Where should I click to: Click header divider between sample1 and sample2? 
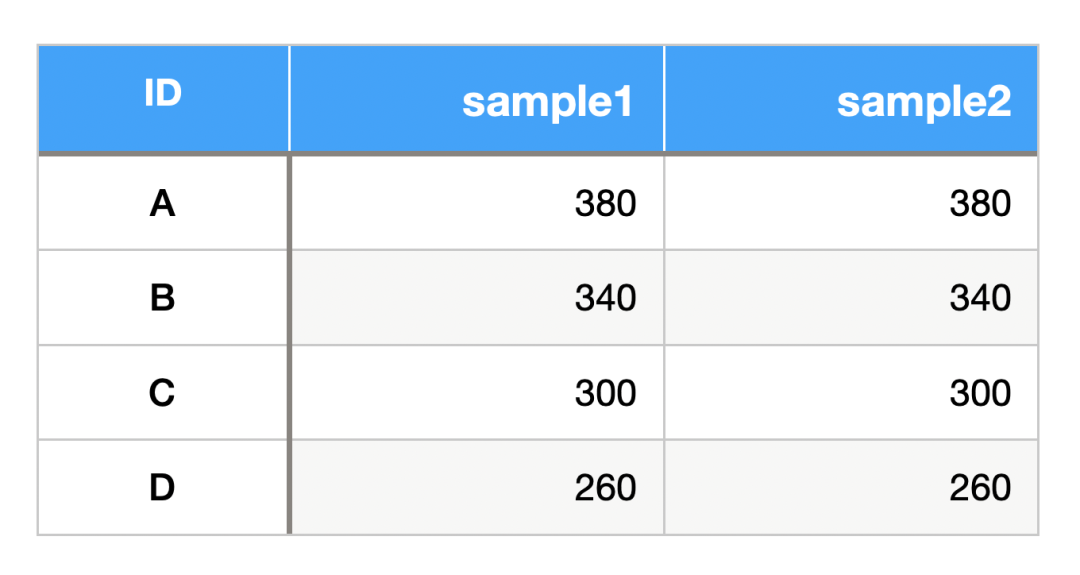pyautogui.click(x=664, y=99)
